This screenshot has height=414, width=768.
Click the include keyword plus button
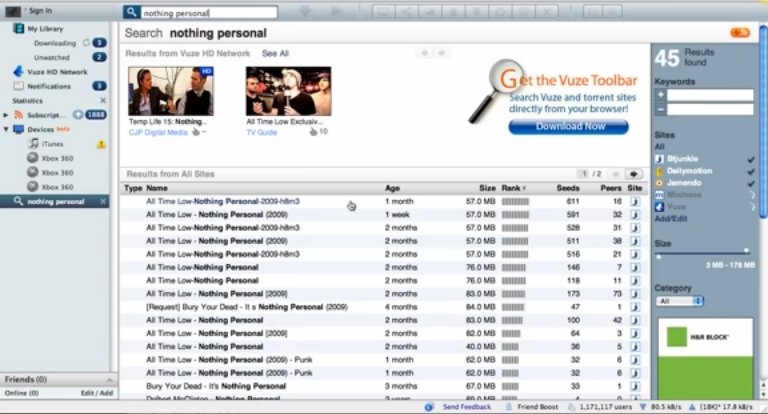(x=660, y=95)
